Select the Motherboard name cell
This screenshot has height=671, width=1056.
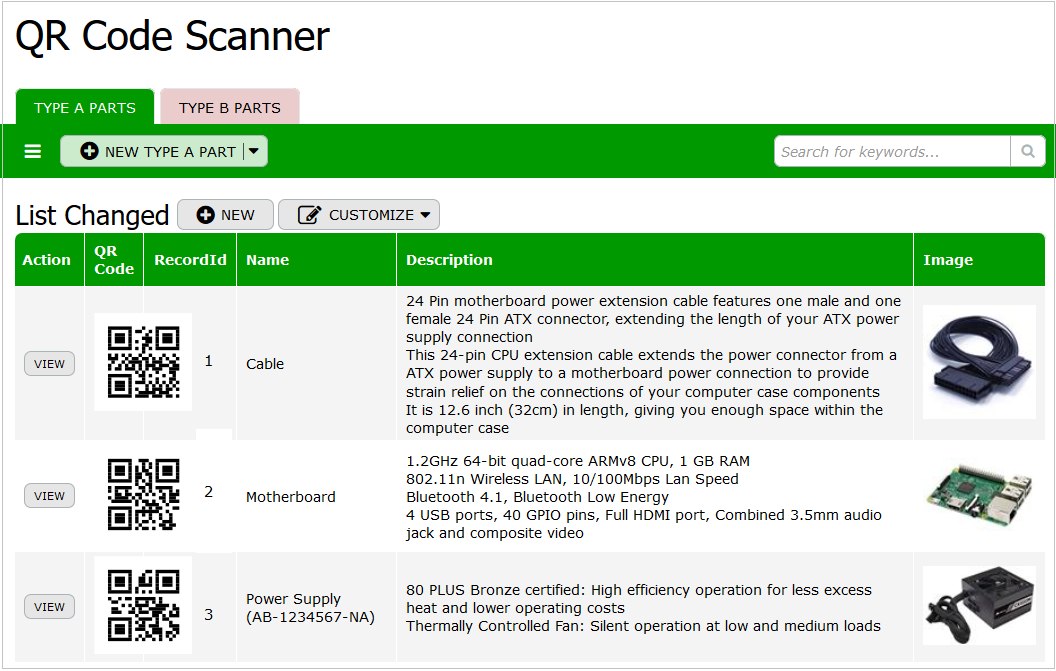click(x=290, y=497)
